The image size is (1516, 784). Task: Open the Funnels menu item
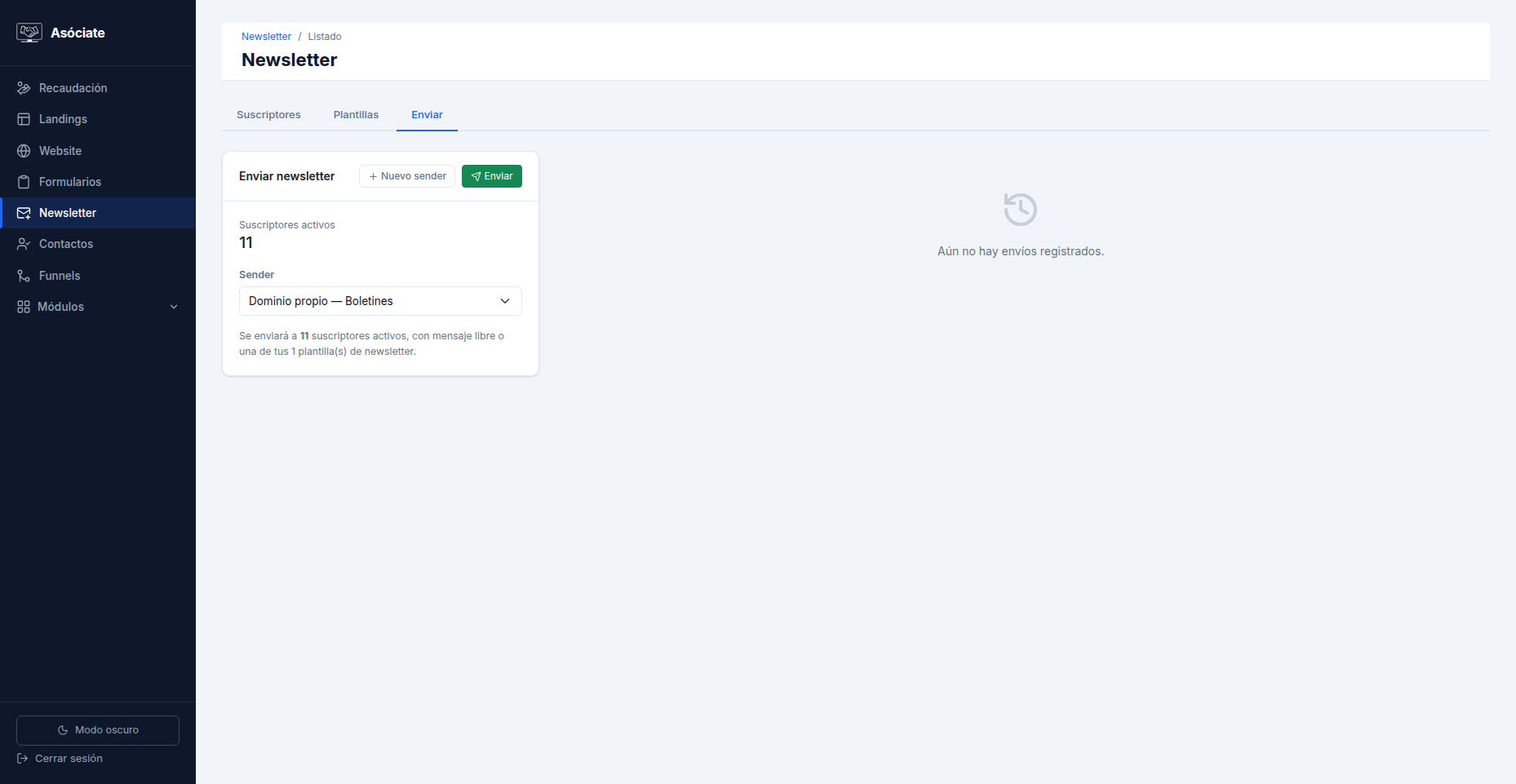98,276
